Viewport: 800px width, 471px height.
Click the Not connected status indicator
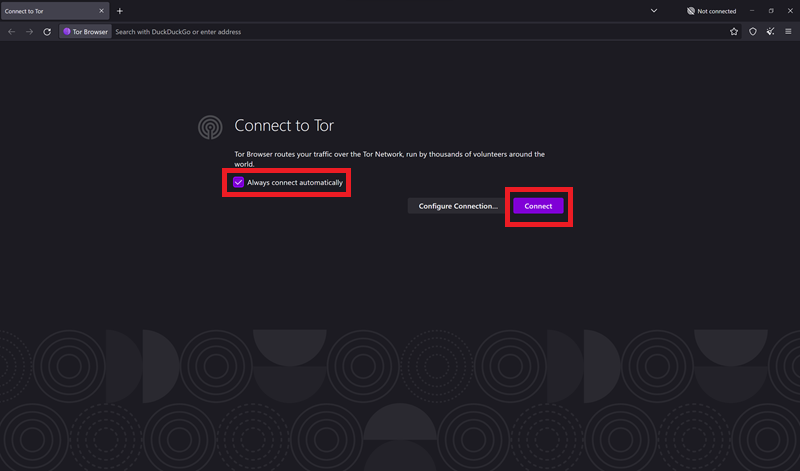tap(712, 11)
